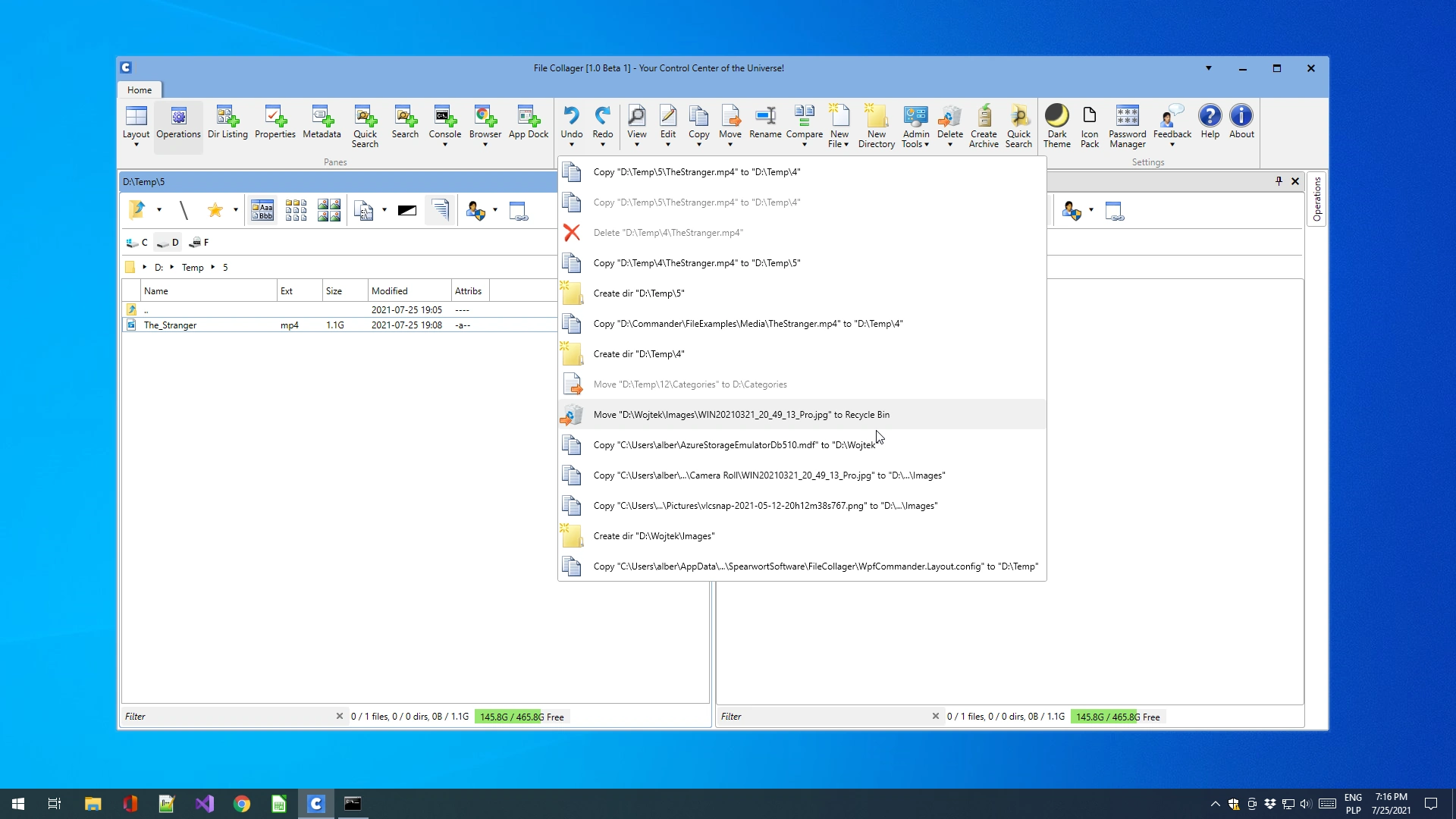1456x819 pixels.
Task: Click the Temp breadcrumb segment
Action: [193, 267]
